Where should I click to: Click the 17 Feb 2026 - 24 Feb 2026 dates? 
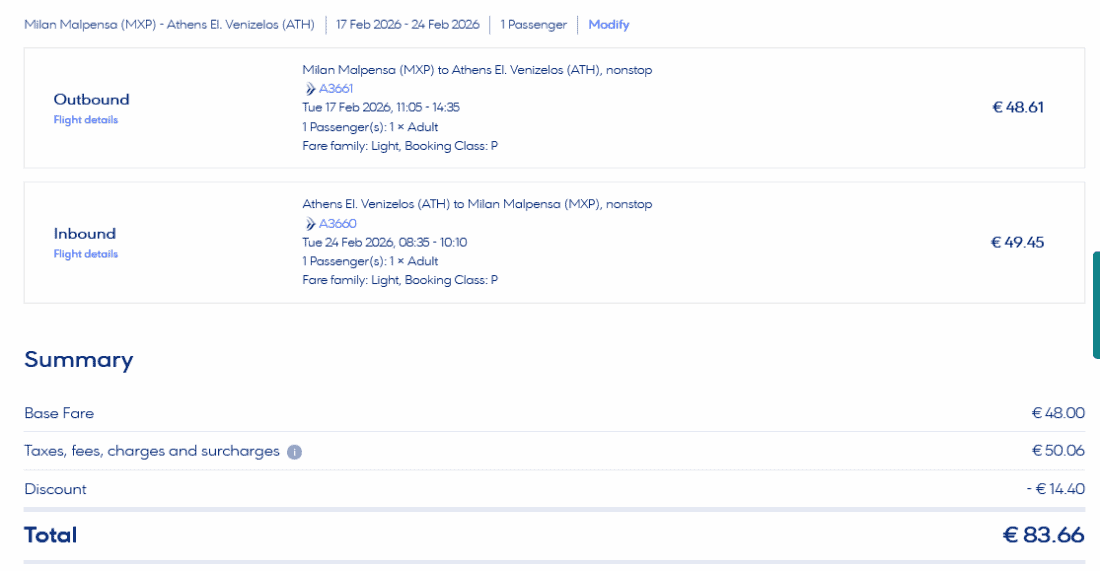pyautogui.click(x=407, y=25)
